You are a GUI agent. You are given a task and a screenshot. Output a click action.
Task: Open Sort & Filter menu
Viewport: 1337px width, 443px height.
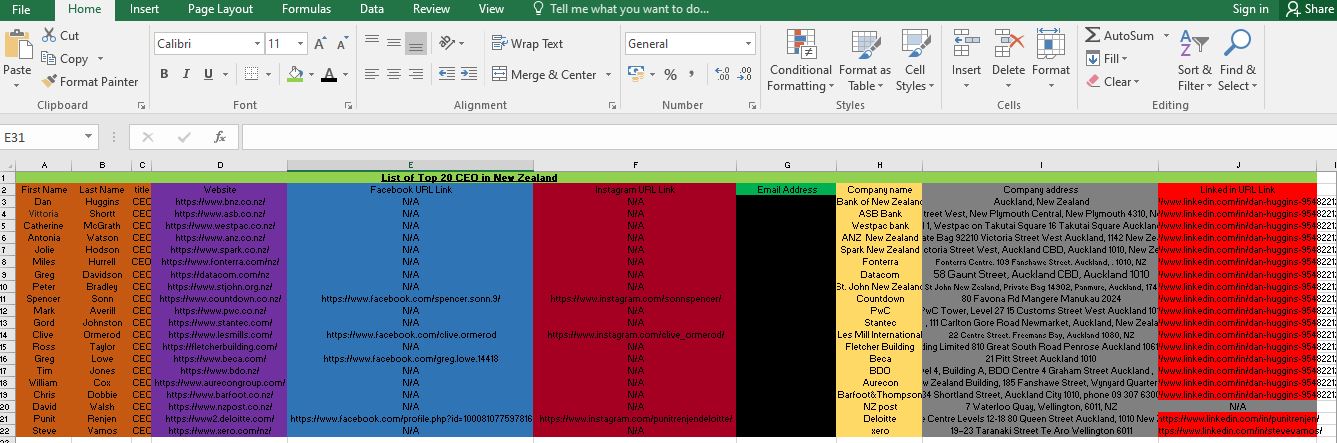pyautogui.click(x=1194, y=60)
